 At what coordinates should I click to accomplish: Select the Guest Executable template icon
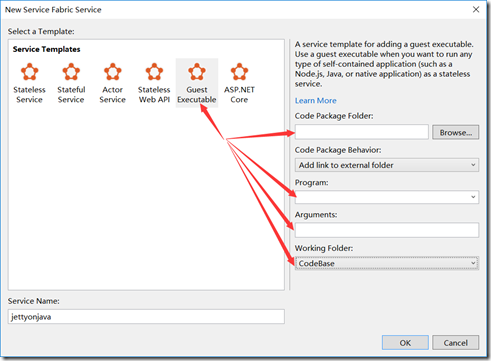(x=197, y=72)
